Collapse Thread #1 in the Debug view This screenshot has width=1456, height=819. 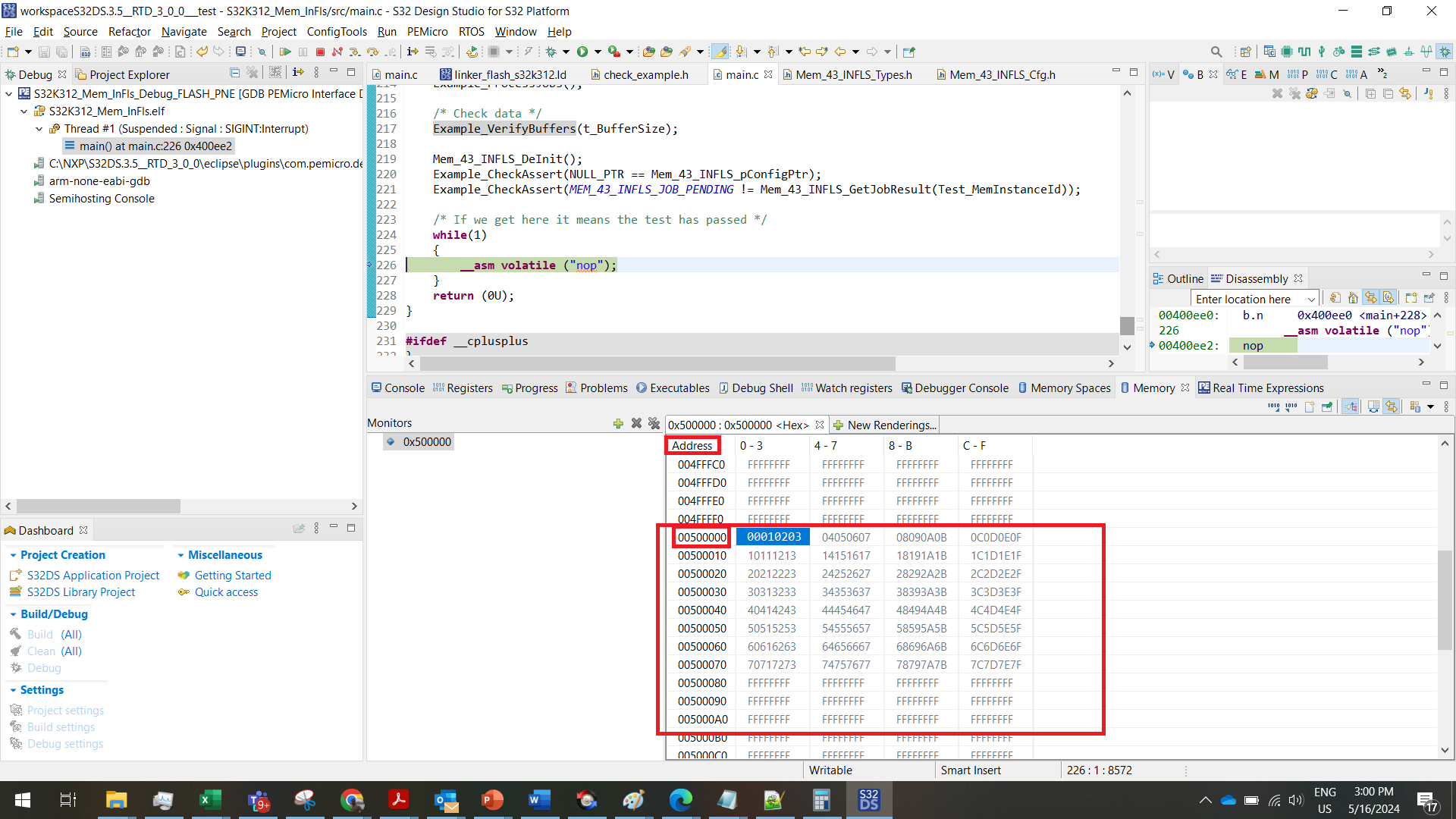39,128
